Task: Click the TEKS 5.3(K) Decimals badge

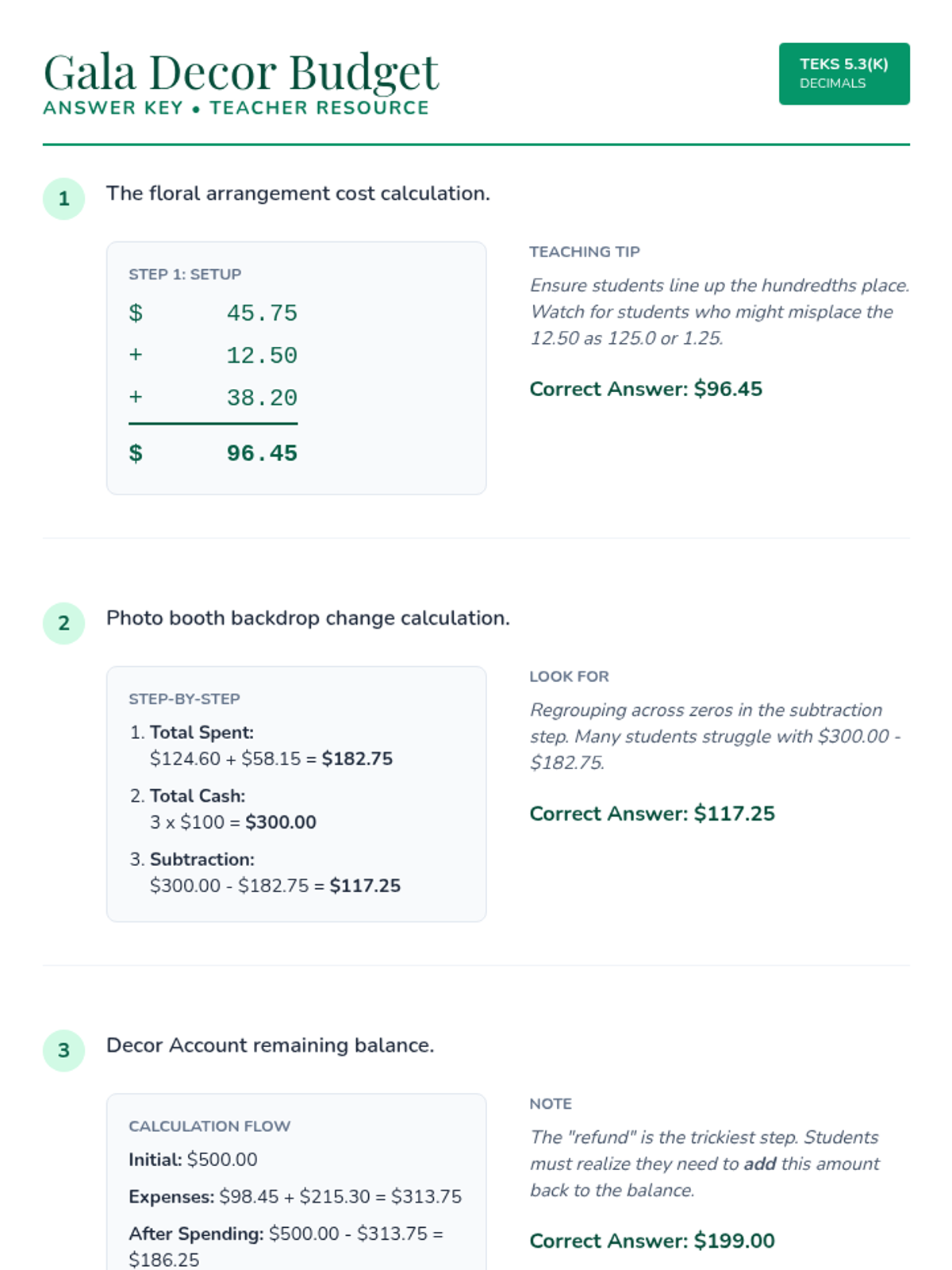Action: point(843,73)
